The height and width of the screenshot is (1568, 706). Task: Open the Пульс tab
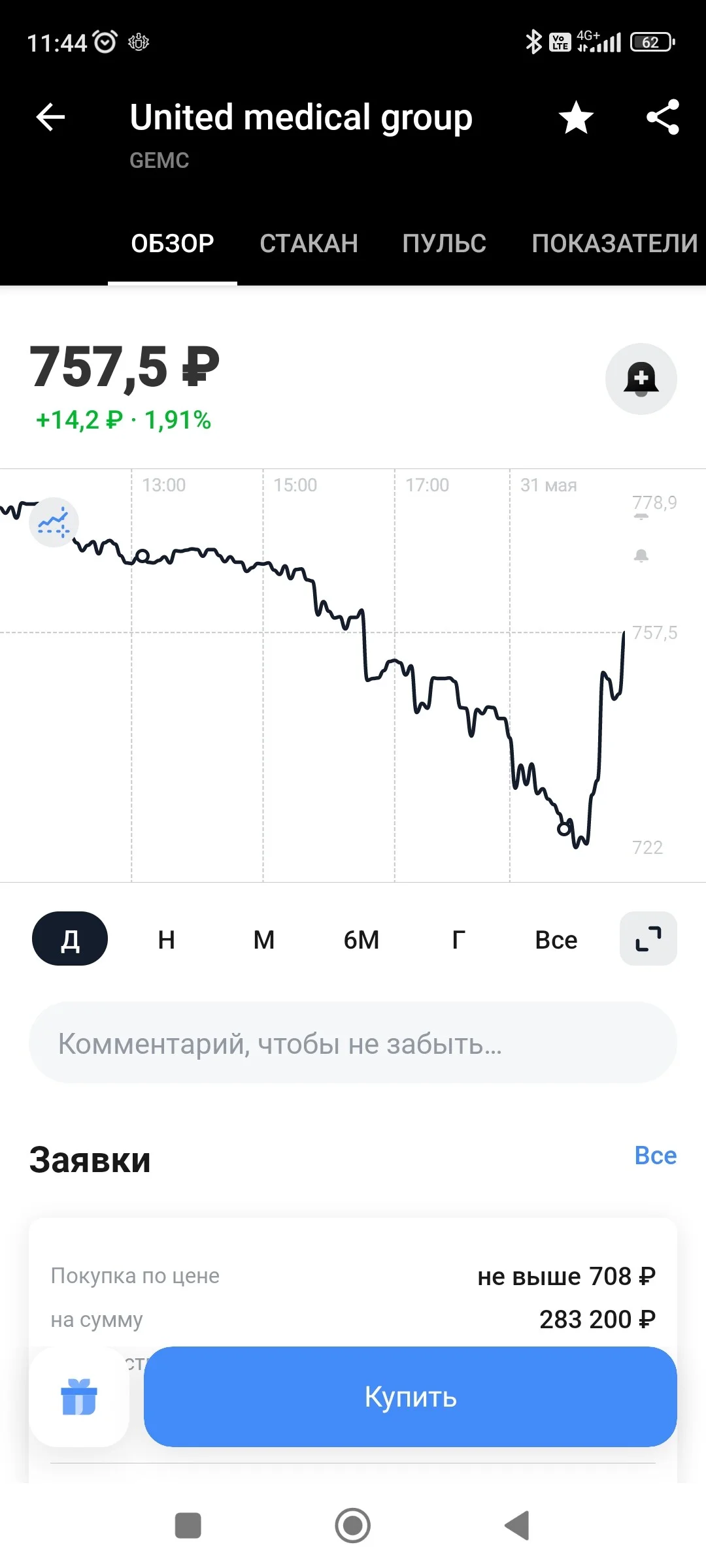coord(445,244)
